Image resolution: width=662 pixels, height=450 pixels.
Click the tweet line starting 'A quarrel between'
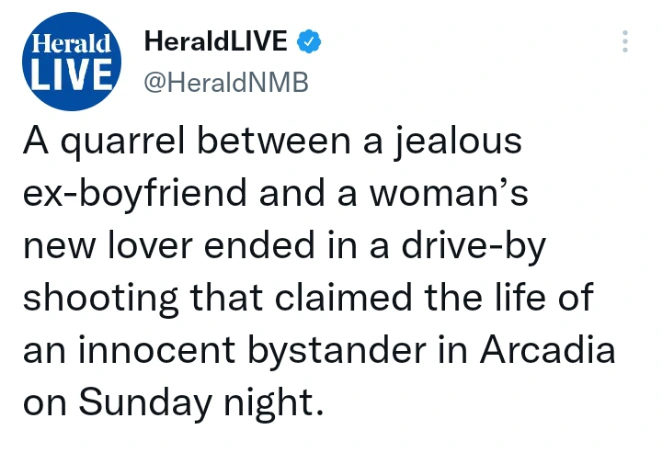point(273,143)
